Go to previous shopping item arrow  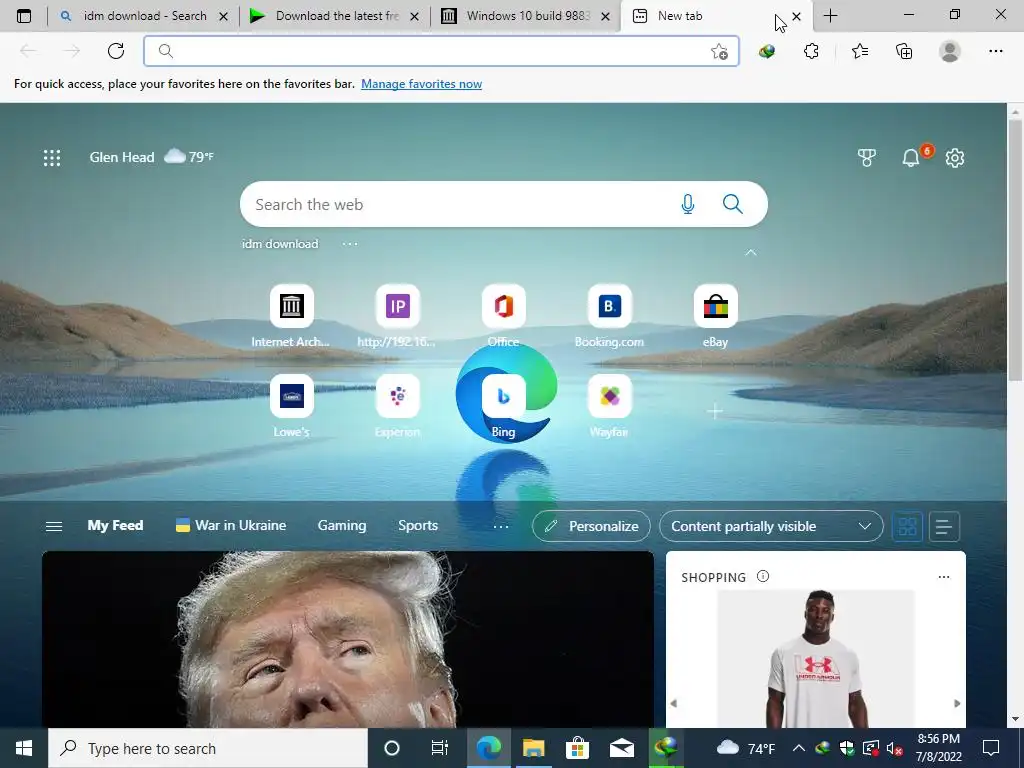pyautogui.click(x=674, y=703)
